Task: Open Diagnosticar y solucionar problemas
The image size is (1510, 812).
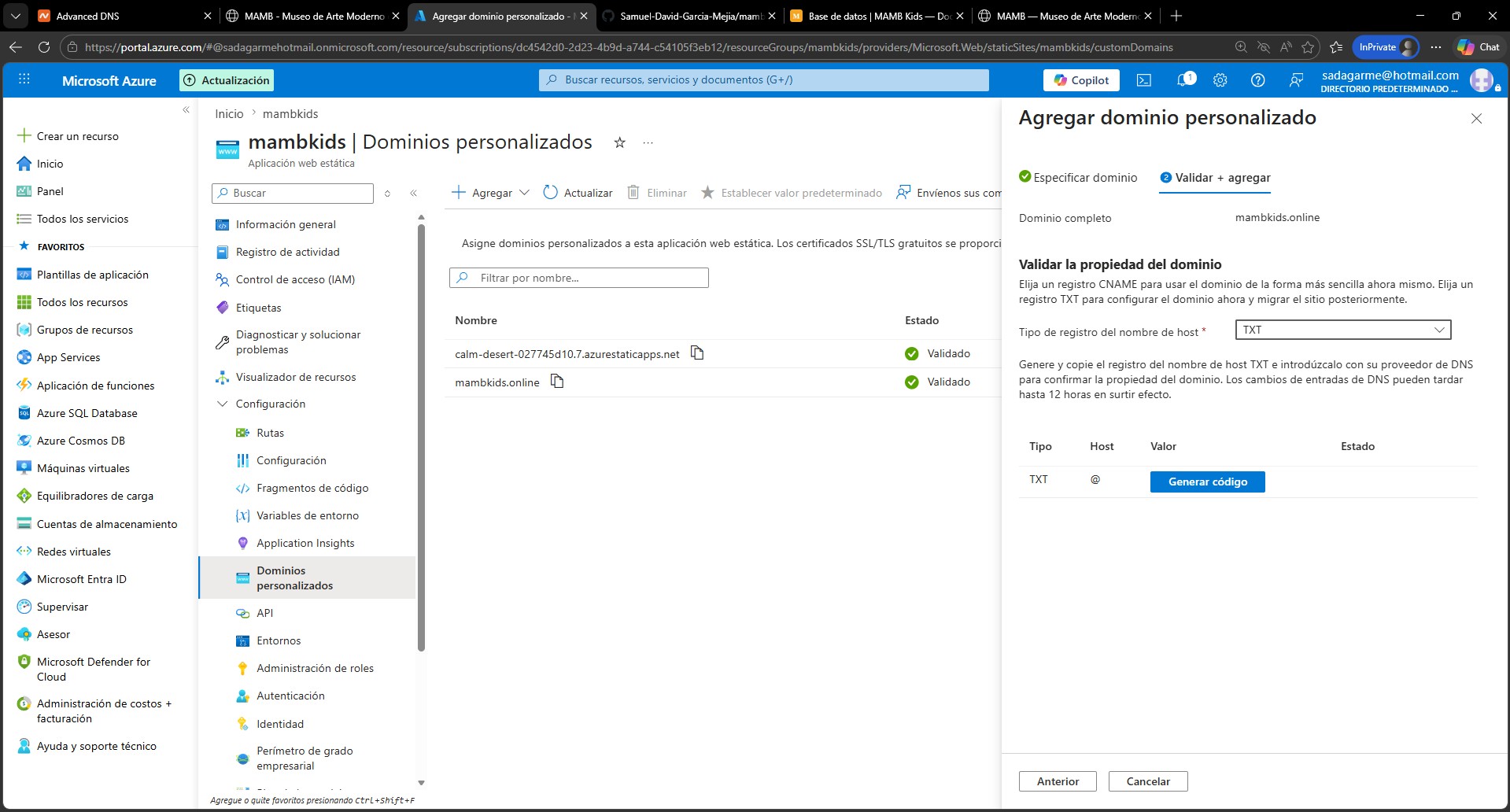Action: tap(298, 342)
